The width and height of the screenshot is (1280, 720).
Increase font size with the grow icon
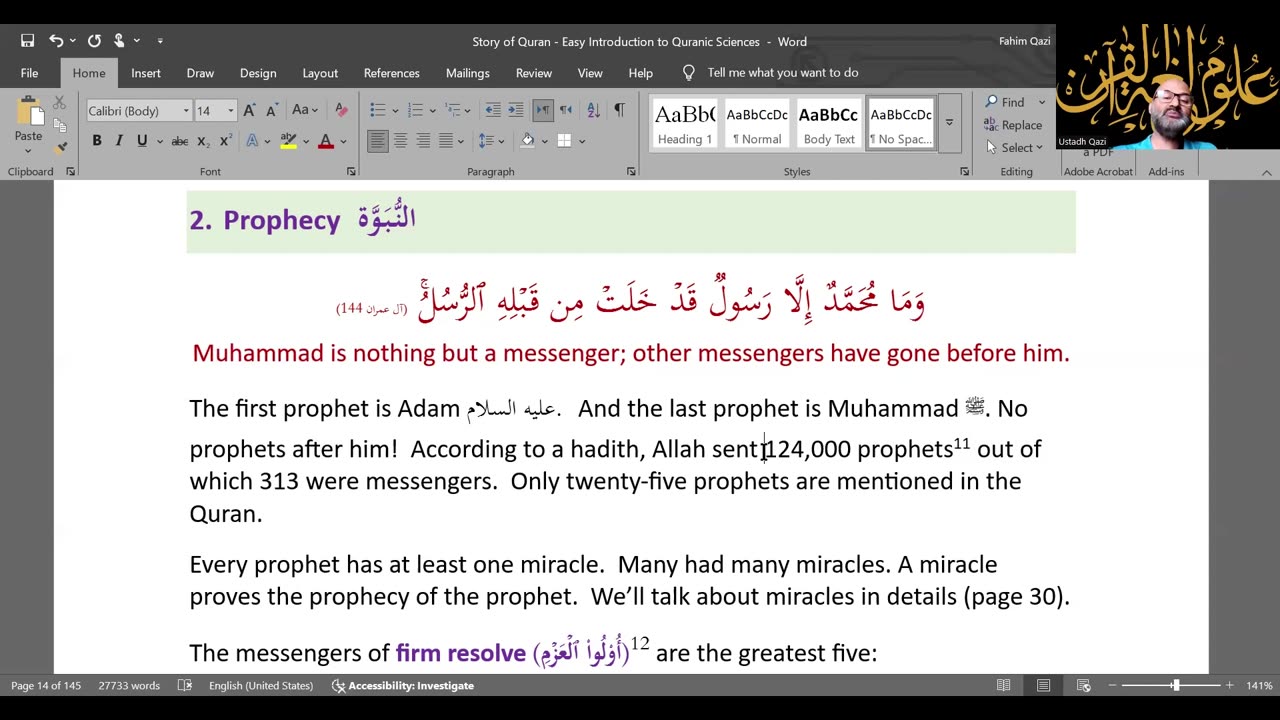pos(249,110)
